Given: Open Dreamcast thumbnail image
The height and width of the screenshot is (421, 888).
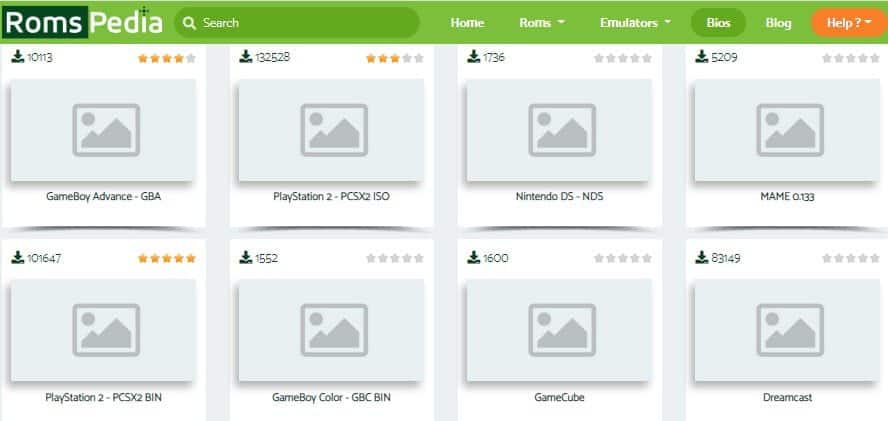Looking at the screenshot, I should pyautogui.click(x=788, y=330).
